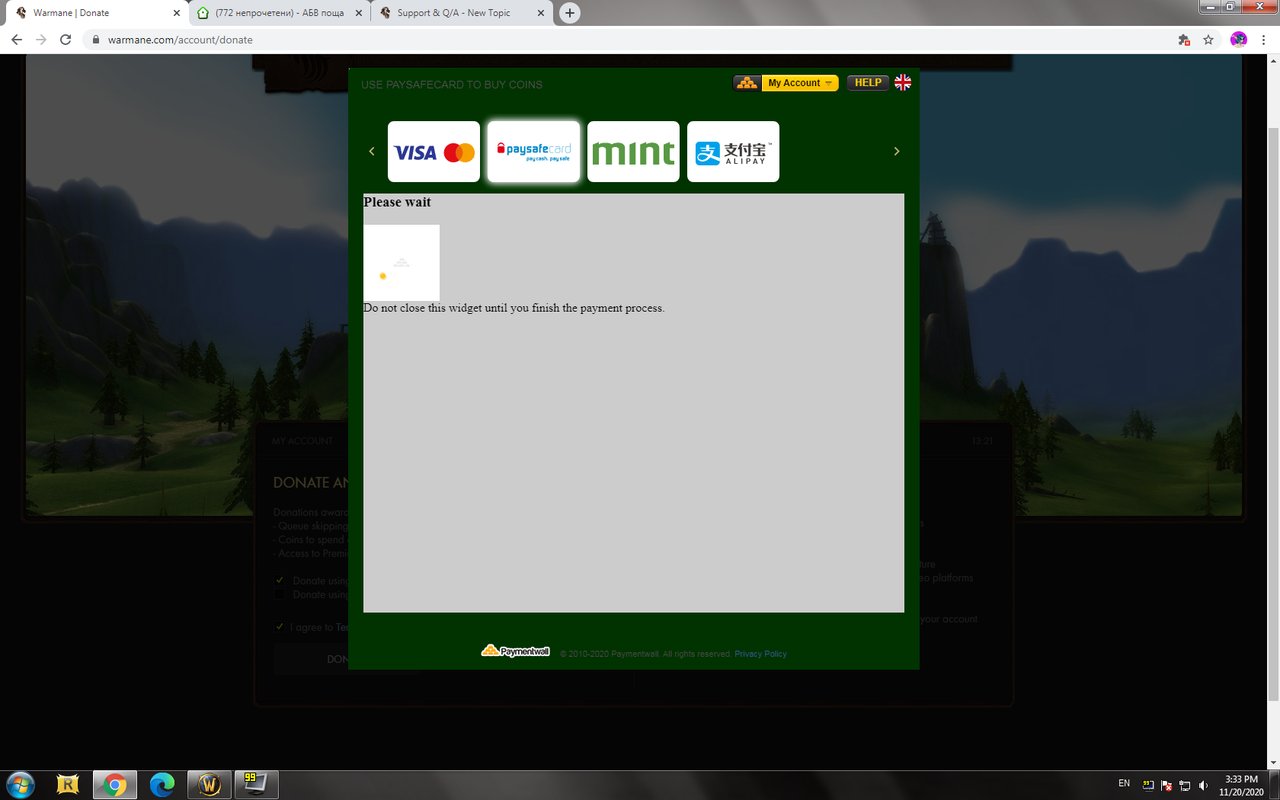The width and height of the screenshot is (1280, 800).
Task: Reload the current page
Action: pos(66,40)
